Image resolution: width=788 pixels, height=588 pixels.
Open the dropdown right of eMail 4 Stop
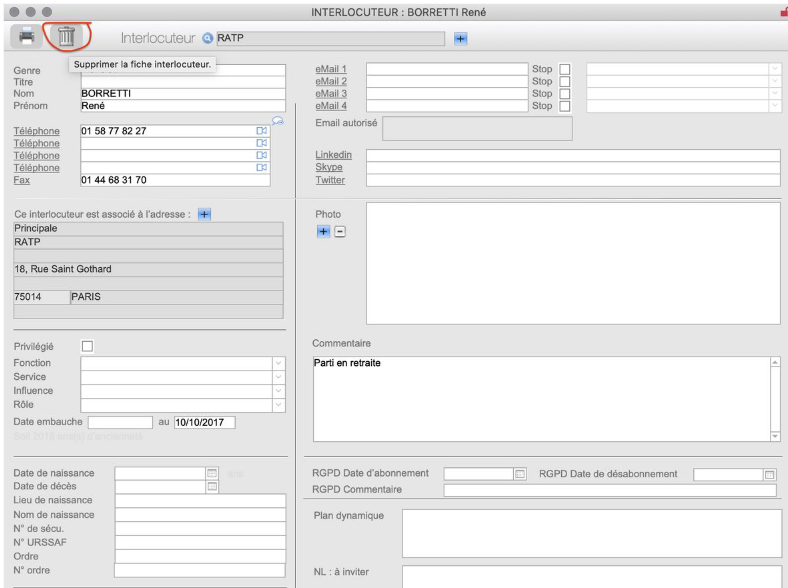click(x=774, y=106)
